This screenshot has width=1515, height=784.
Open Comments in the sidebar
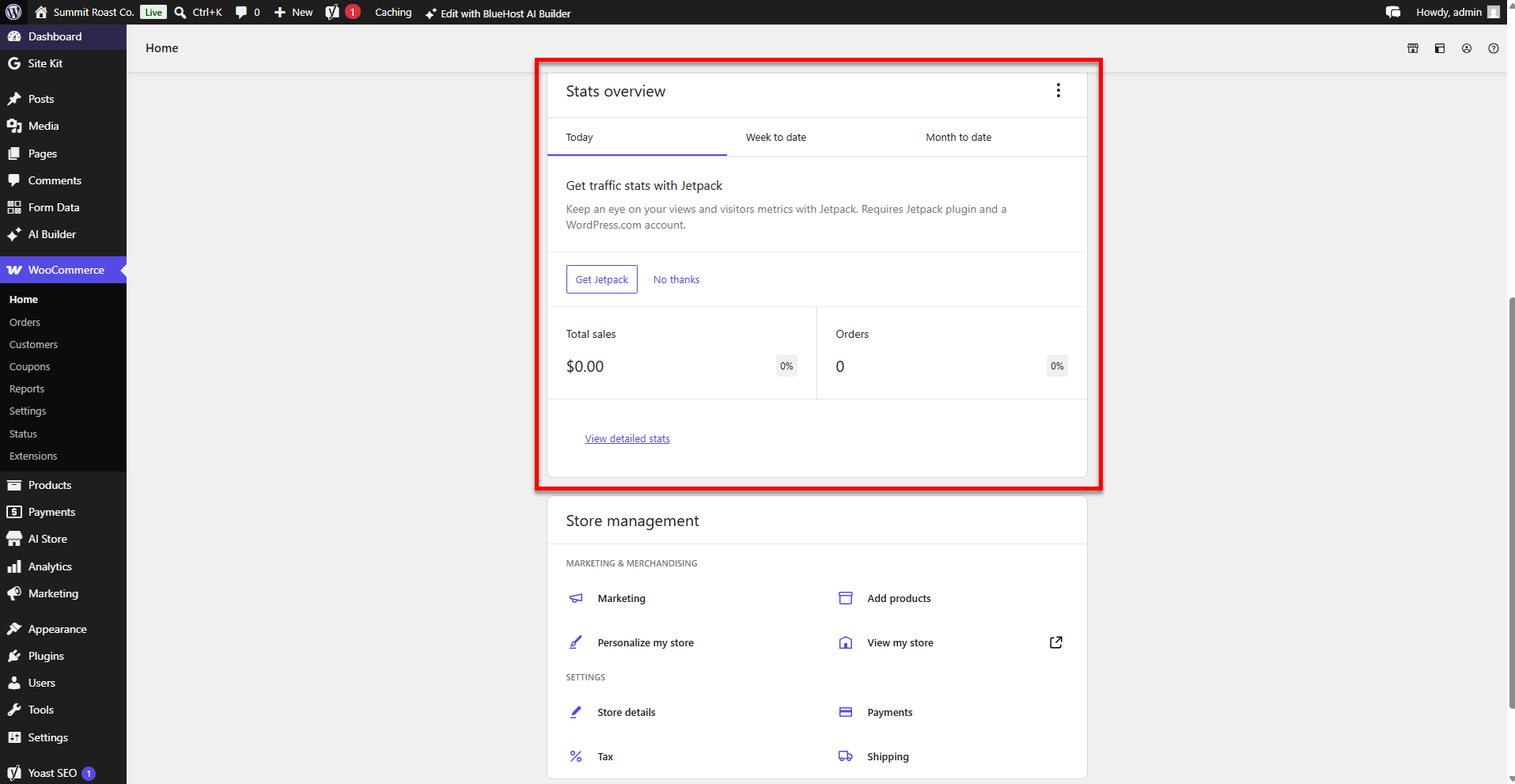(x=63, y=180)
